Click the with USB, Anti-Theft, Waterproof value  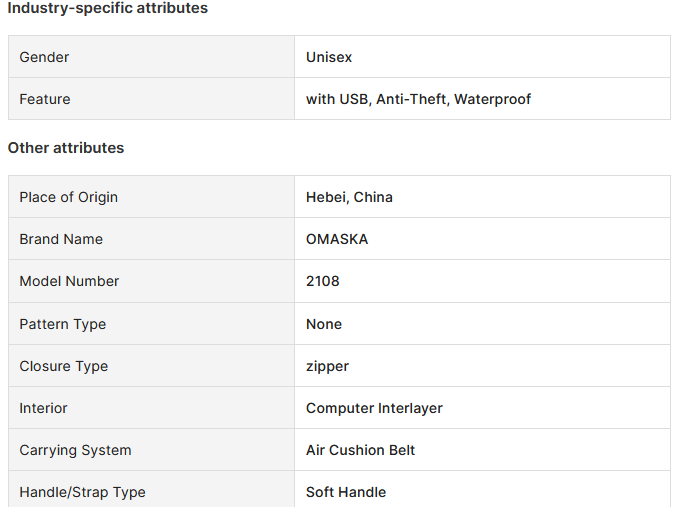click(418, 99)
